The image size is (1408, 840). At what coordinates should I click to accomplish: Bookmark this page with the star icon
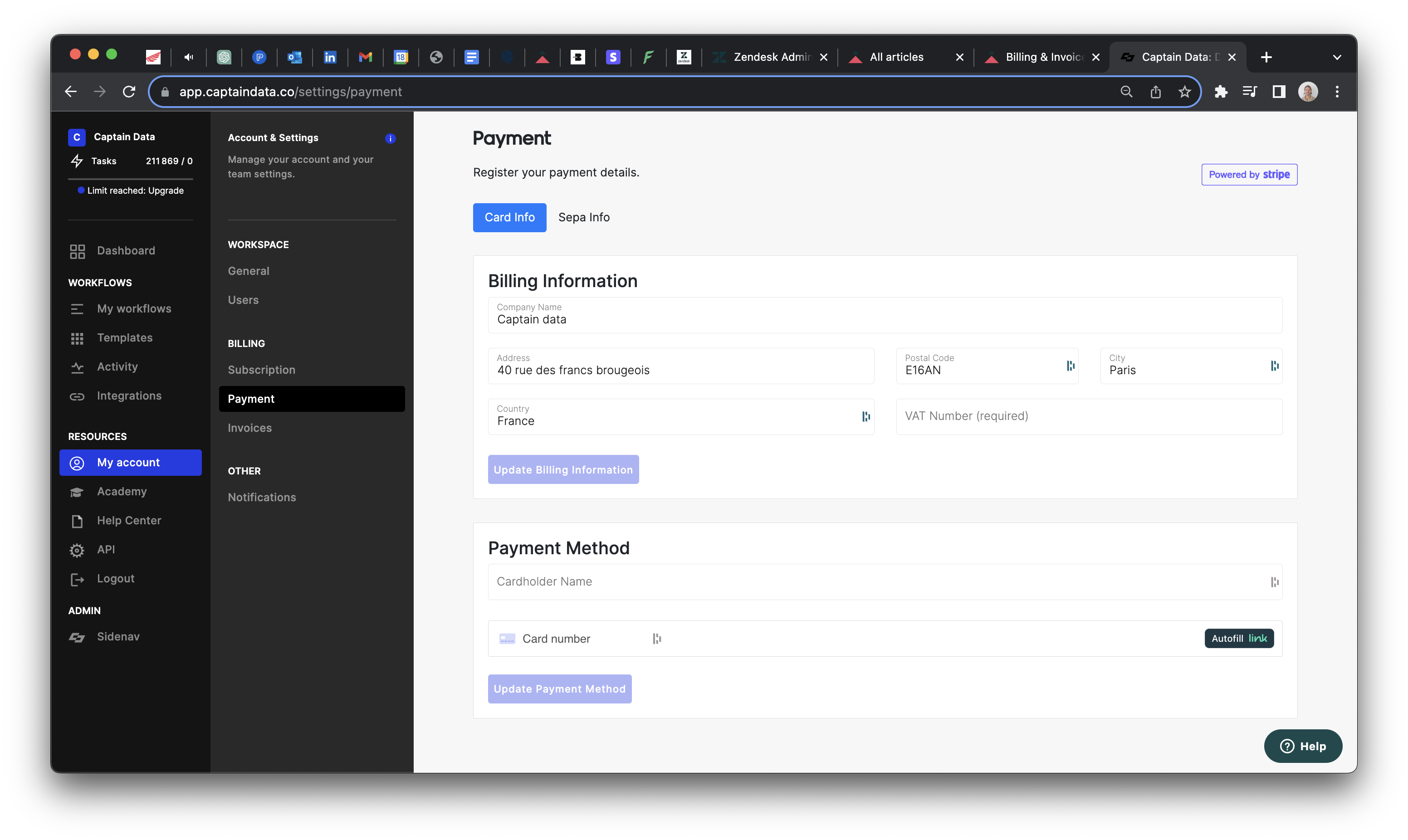(1184, 92)
